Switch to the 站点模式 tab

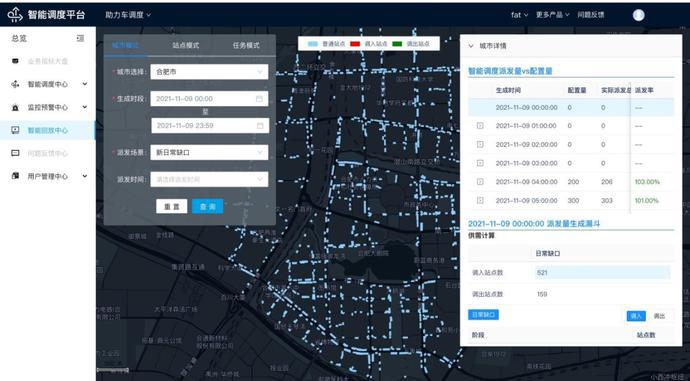click(186, 45)
